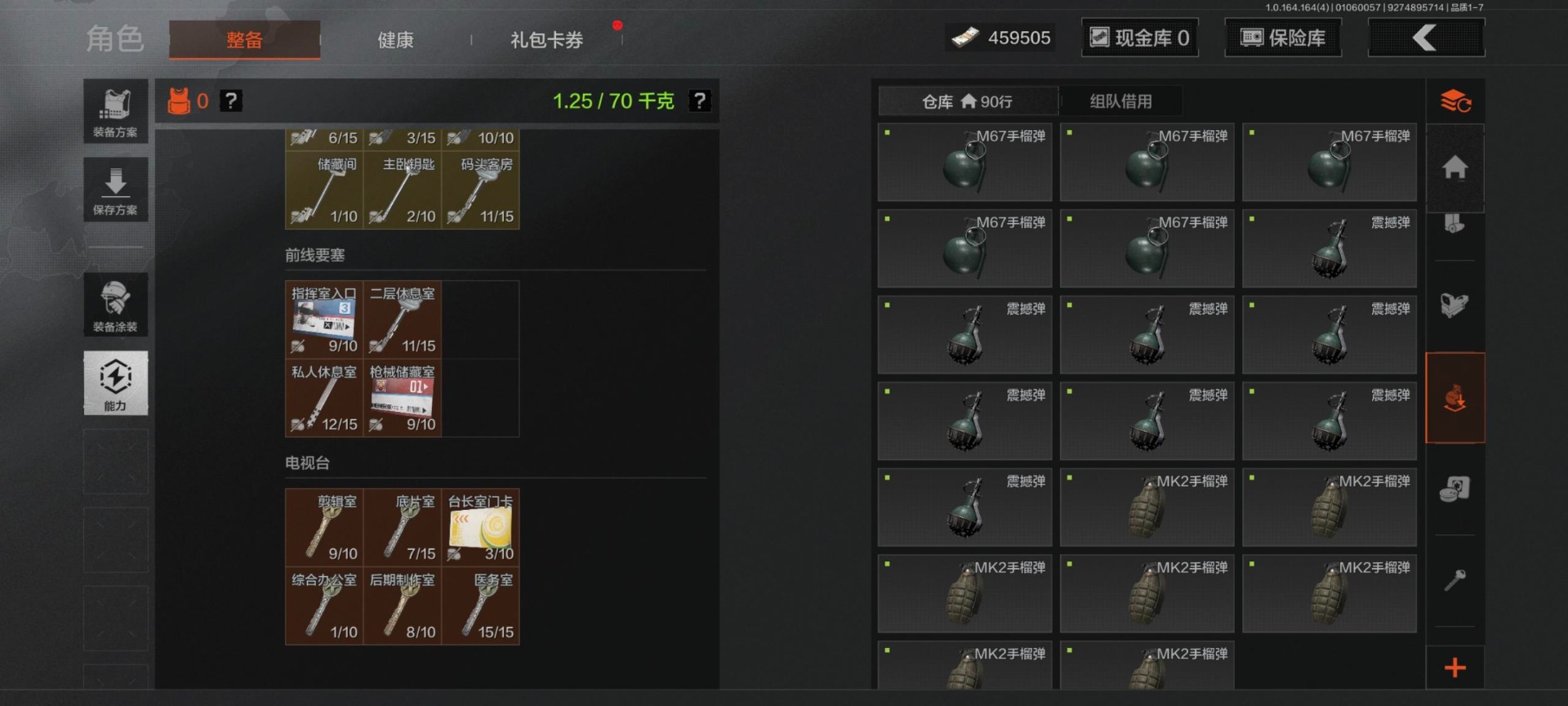Click the weight help question mark

coord(699,101)
